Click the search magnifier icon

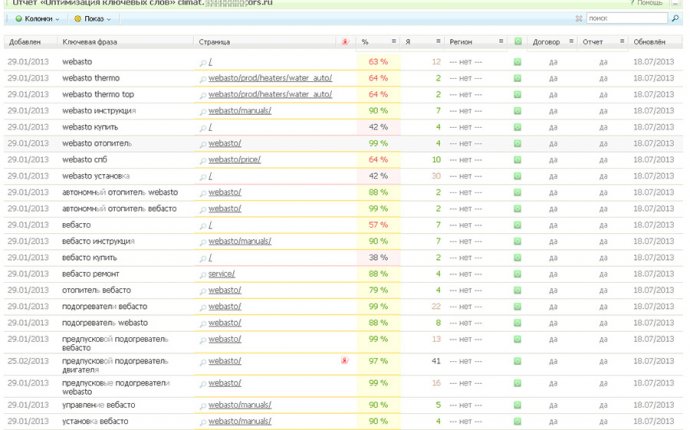[x=675, y=18]
